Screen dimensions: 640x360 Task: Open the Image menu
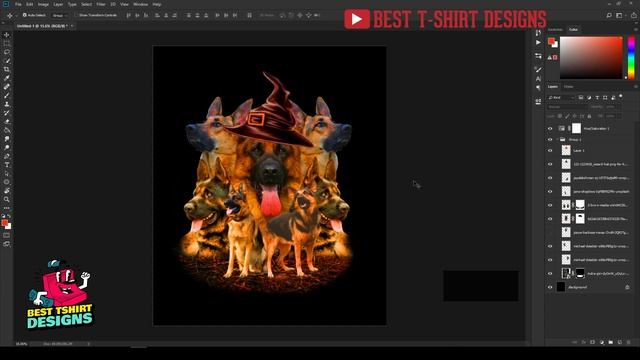[x=43, y=4]
